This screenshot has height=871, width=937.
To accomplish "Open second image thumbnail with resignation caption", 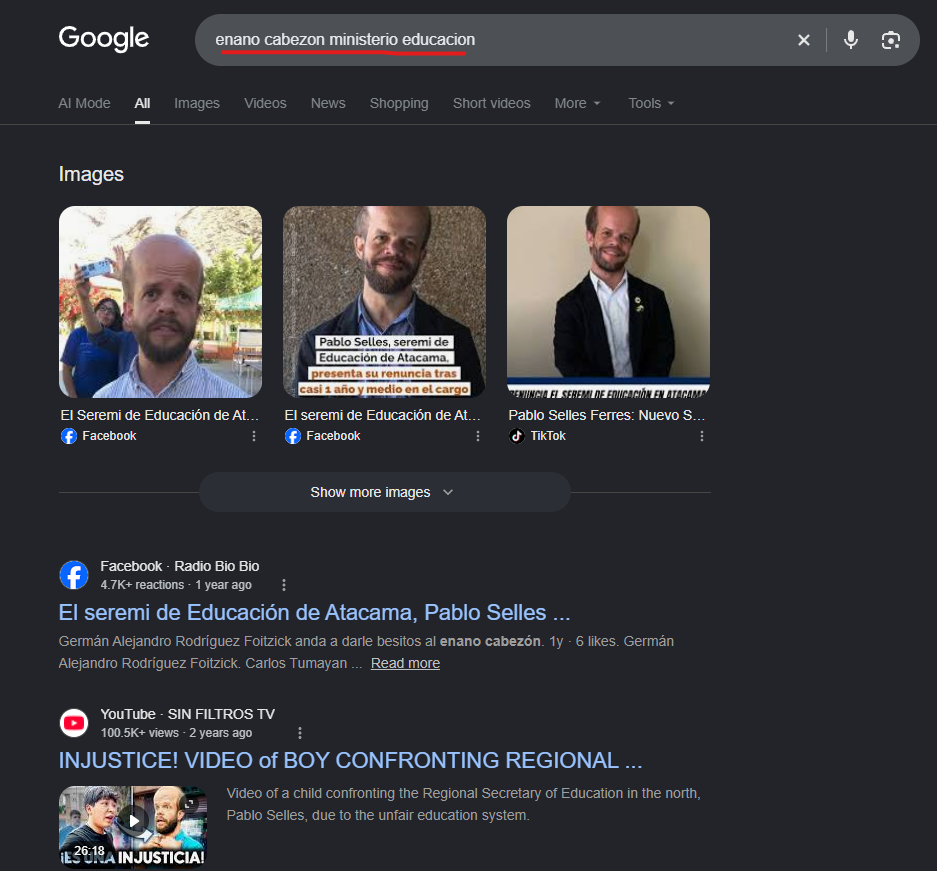I will point(384,302).
